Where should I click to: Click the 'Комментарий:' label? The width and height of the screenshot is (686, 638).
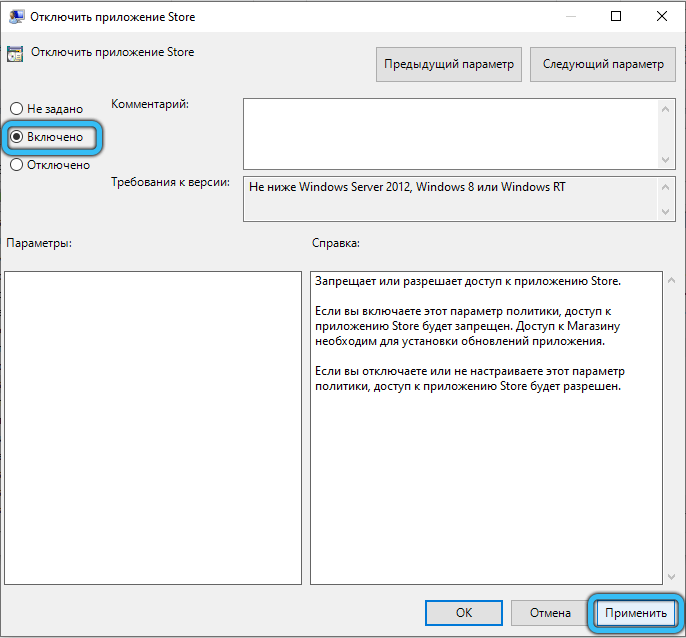coord(150,104)
